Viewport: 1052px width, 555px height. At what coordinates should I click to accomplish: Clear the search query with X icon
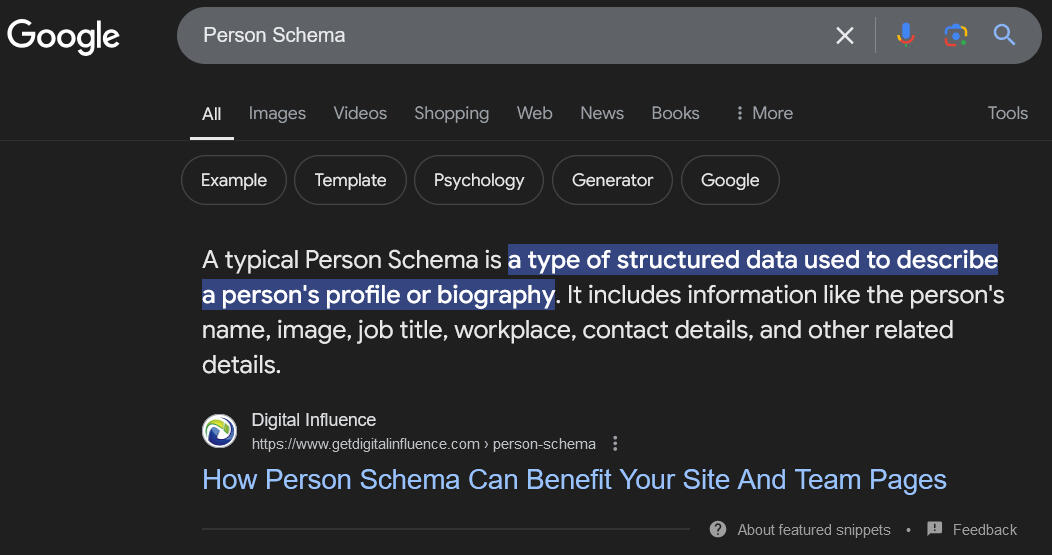point(845,36)
